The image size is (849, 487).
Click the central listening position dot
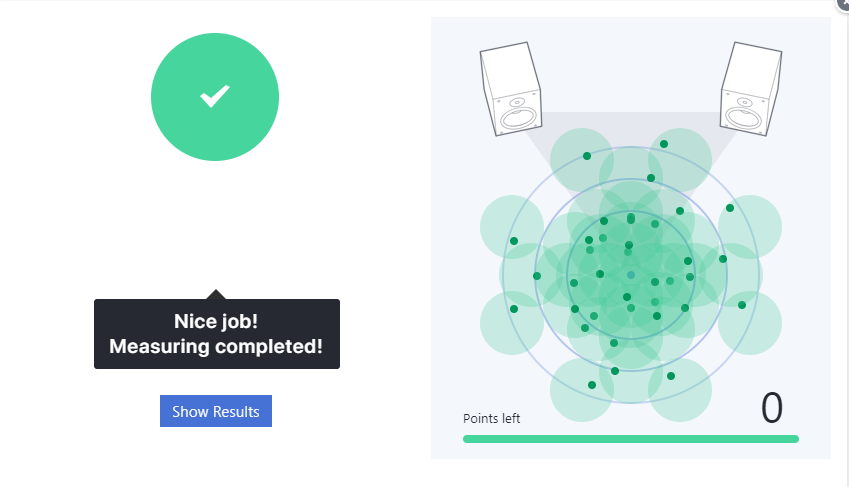point(631,275)
